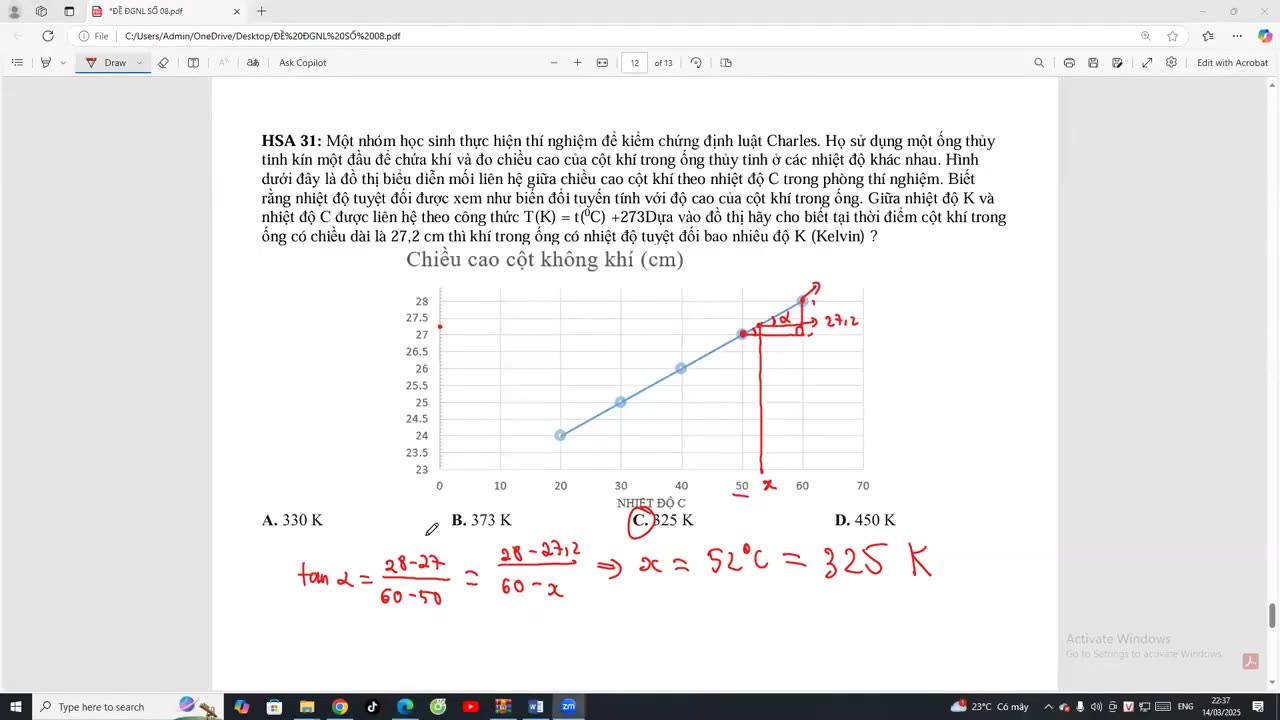
Task: Click Fit to width icon
Action: click(602, 62)
